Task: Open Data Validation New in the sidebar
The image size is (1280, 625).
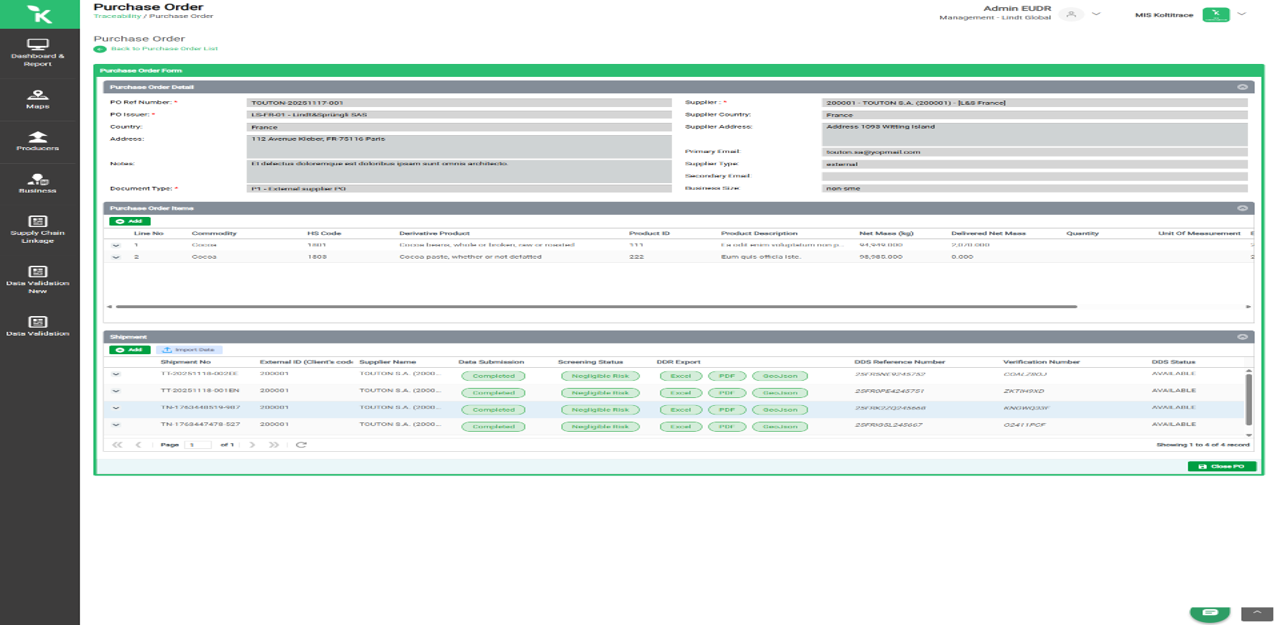Action: click(x=38, y=279)
